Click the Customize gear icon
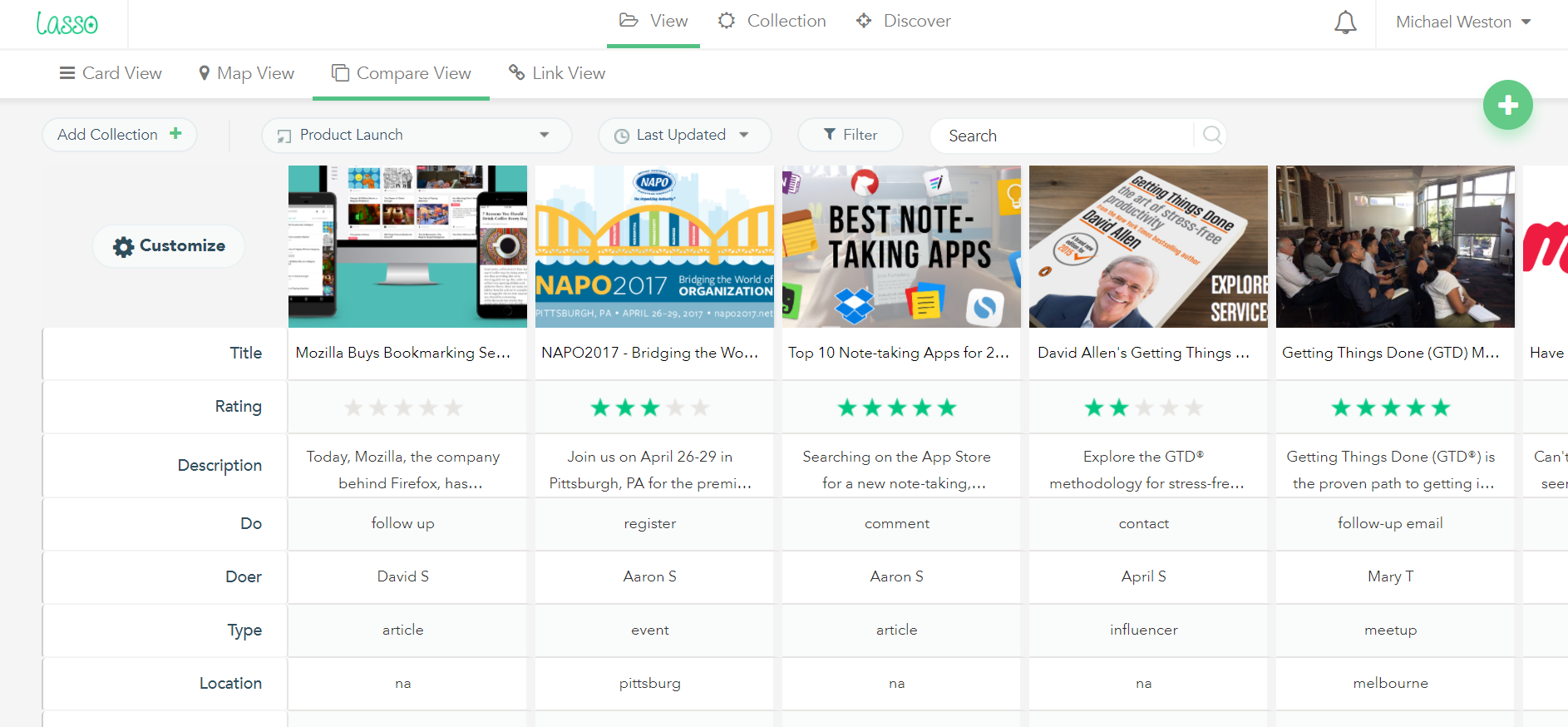Viewport: 1568px width, 727px height. tap(124, 246)
